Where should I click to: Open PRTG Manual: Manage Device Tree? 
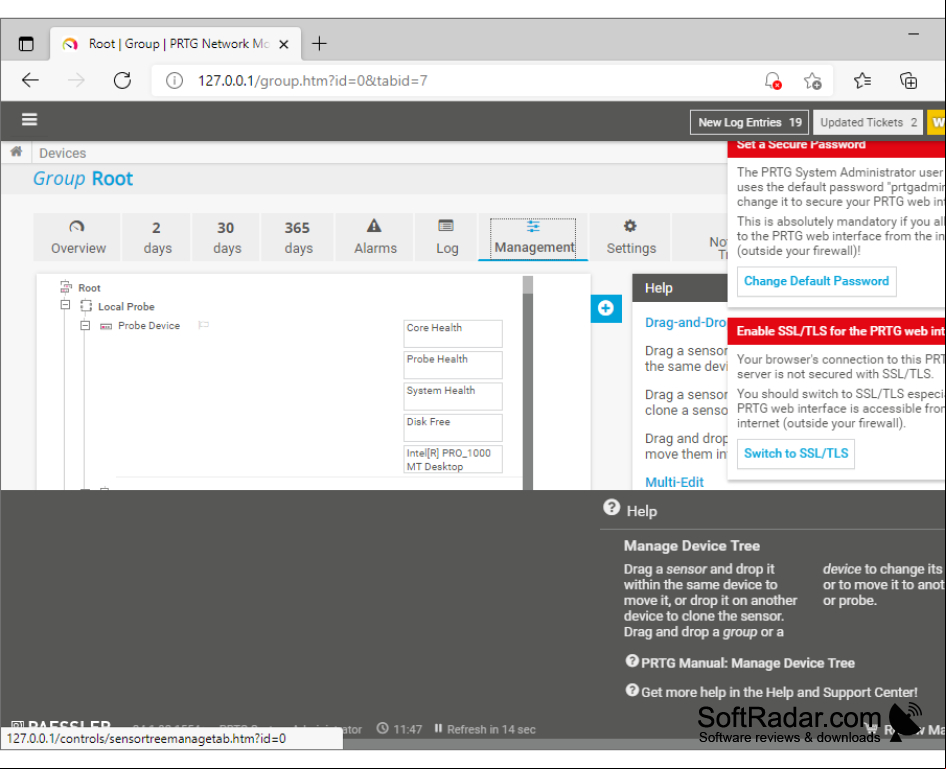[x=748, y=663]
